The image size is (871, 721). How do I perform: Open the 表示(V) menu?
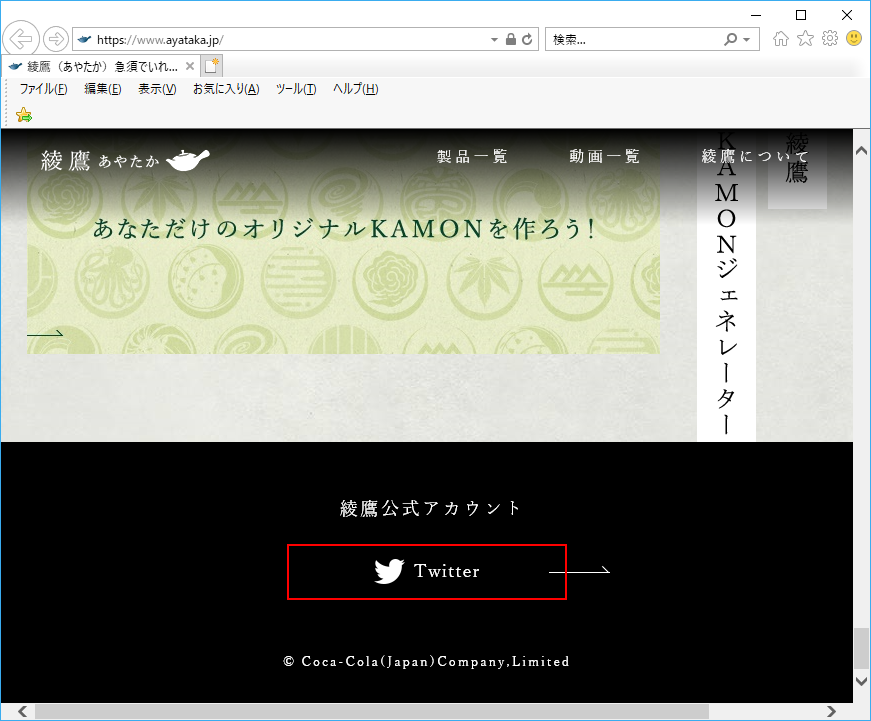[x=157, y=89]
